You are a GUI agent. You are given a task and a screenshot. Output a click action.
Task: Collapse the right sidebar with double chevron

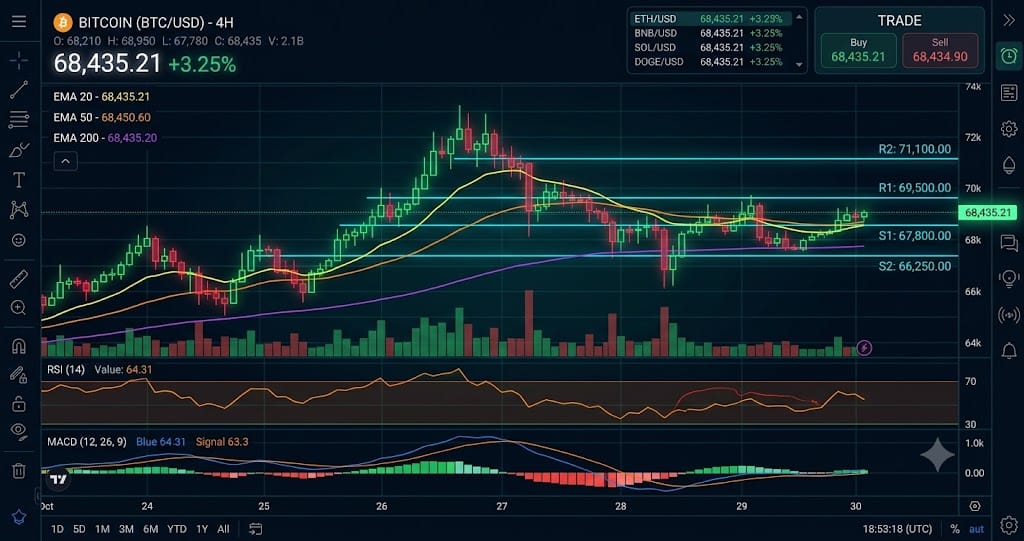point(1008,20)
